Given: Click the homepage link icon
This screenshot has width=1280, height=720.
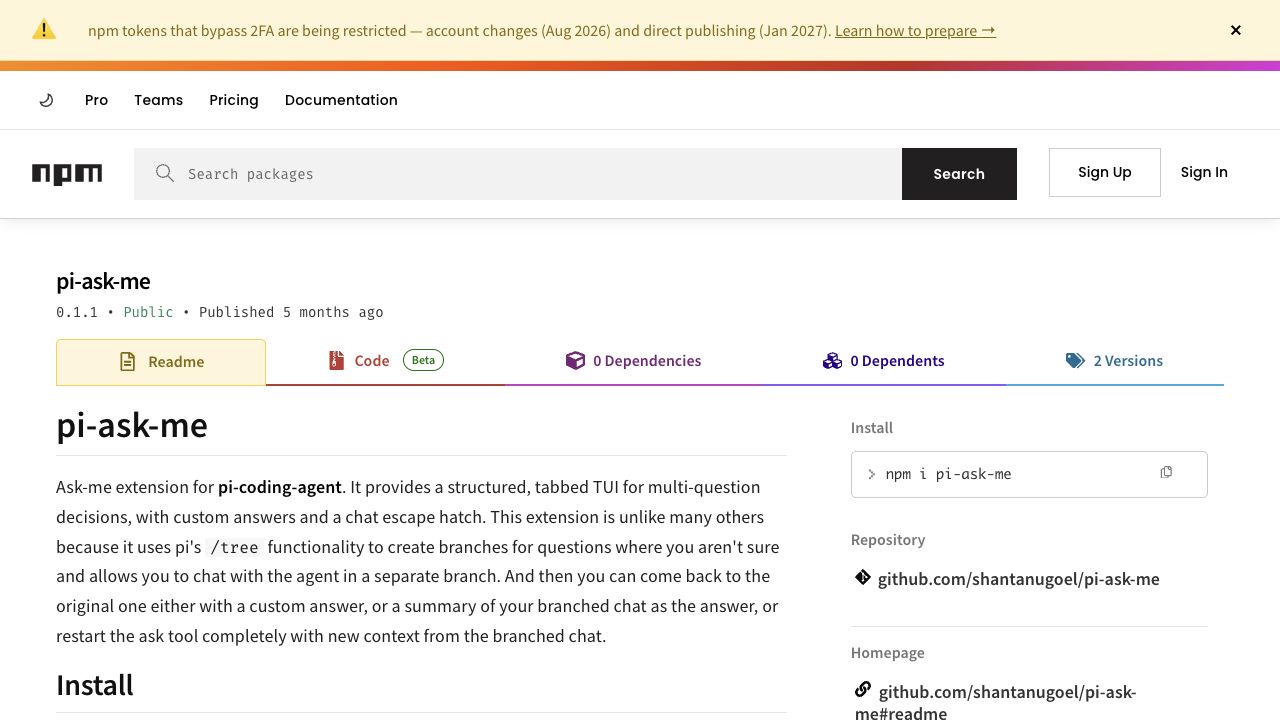Looking at the screenshot, I should coord(863,690).
